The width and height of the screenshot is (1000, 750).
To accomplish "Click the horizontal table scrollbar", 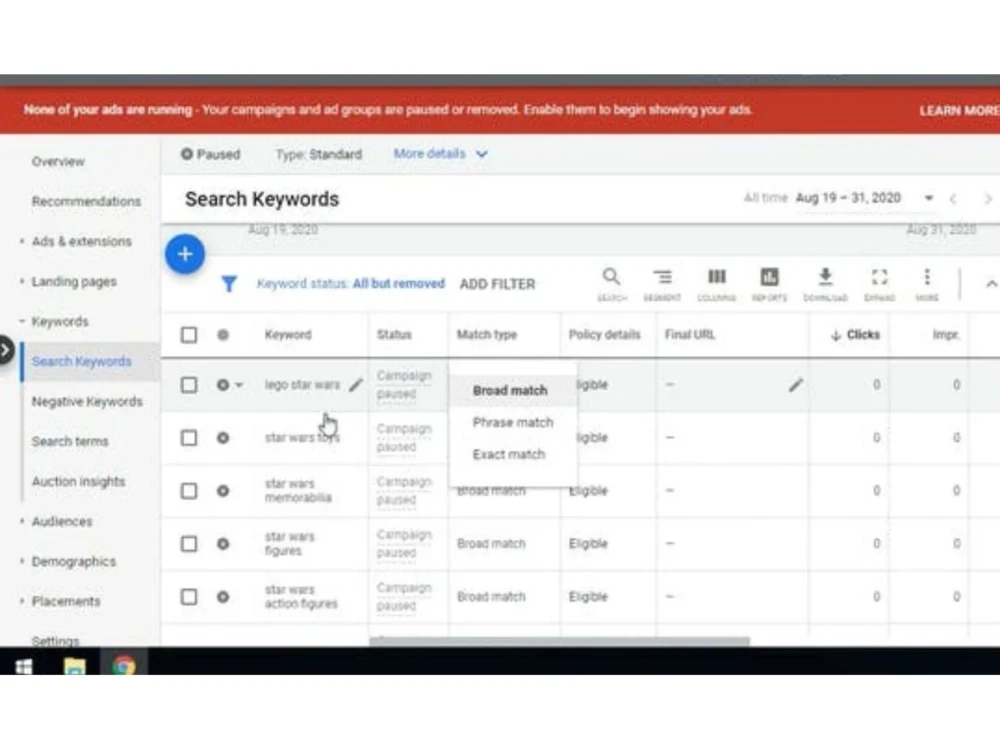I will [x=559, y=640].
